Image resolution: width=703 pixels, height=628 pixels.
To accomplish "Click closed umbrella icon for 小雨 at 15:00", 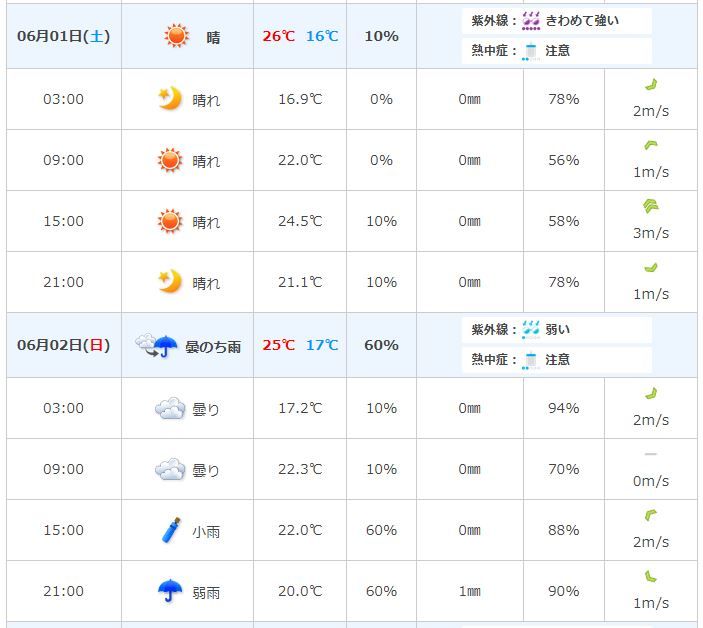I will coord(171,530).
